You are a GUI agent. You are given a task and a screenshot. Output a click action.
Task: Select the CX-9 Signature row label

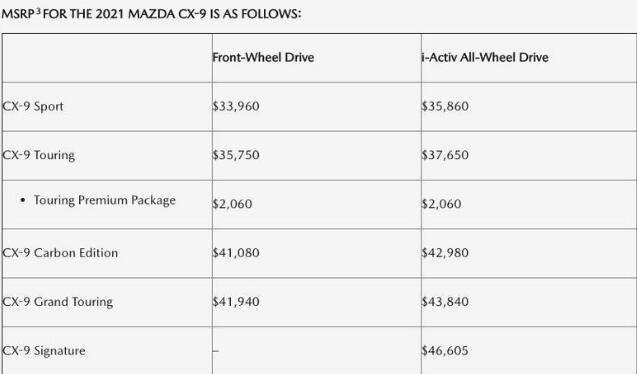coord(44,351)
